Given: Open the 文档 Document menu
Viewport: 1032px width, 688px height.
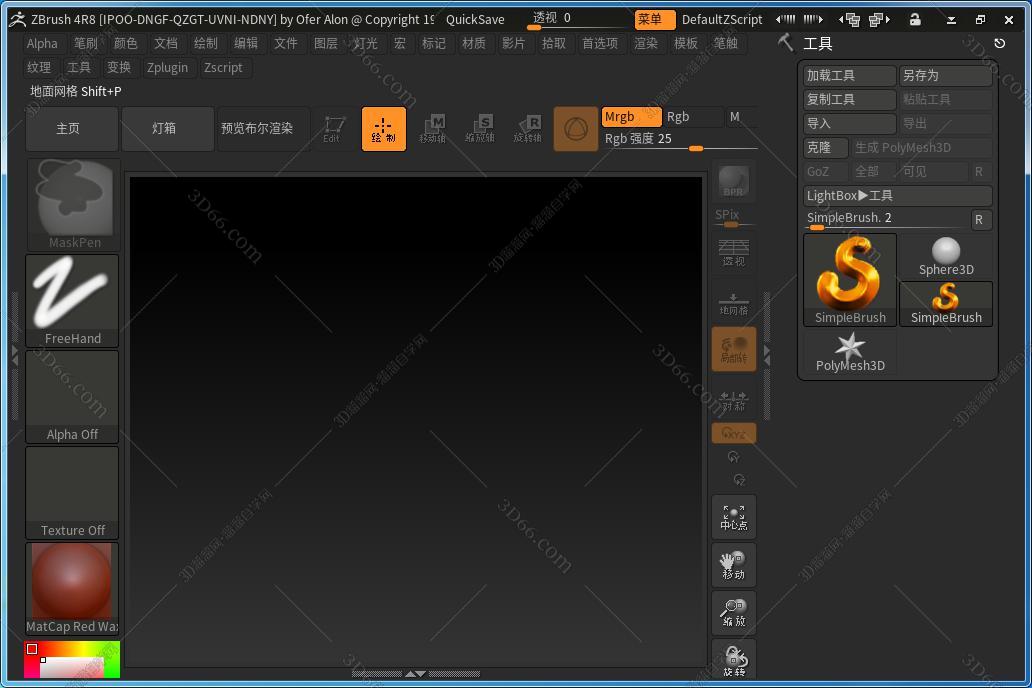Looking at the screenshot, I should [165, 43].
